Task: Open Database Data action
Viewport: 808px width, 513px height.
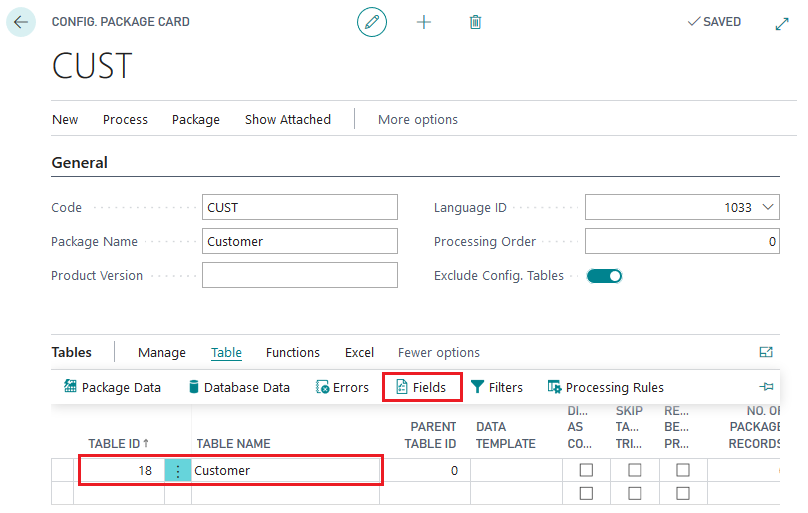Action: (239, 387)
